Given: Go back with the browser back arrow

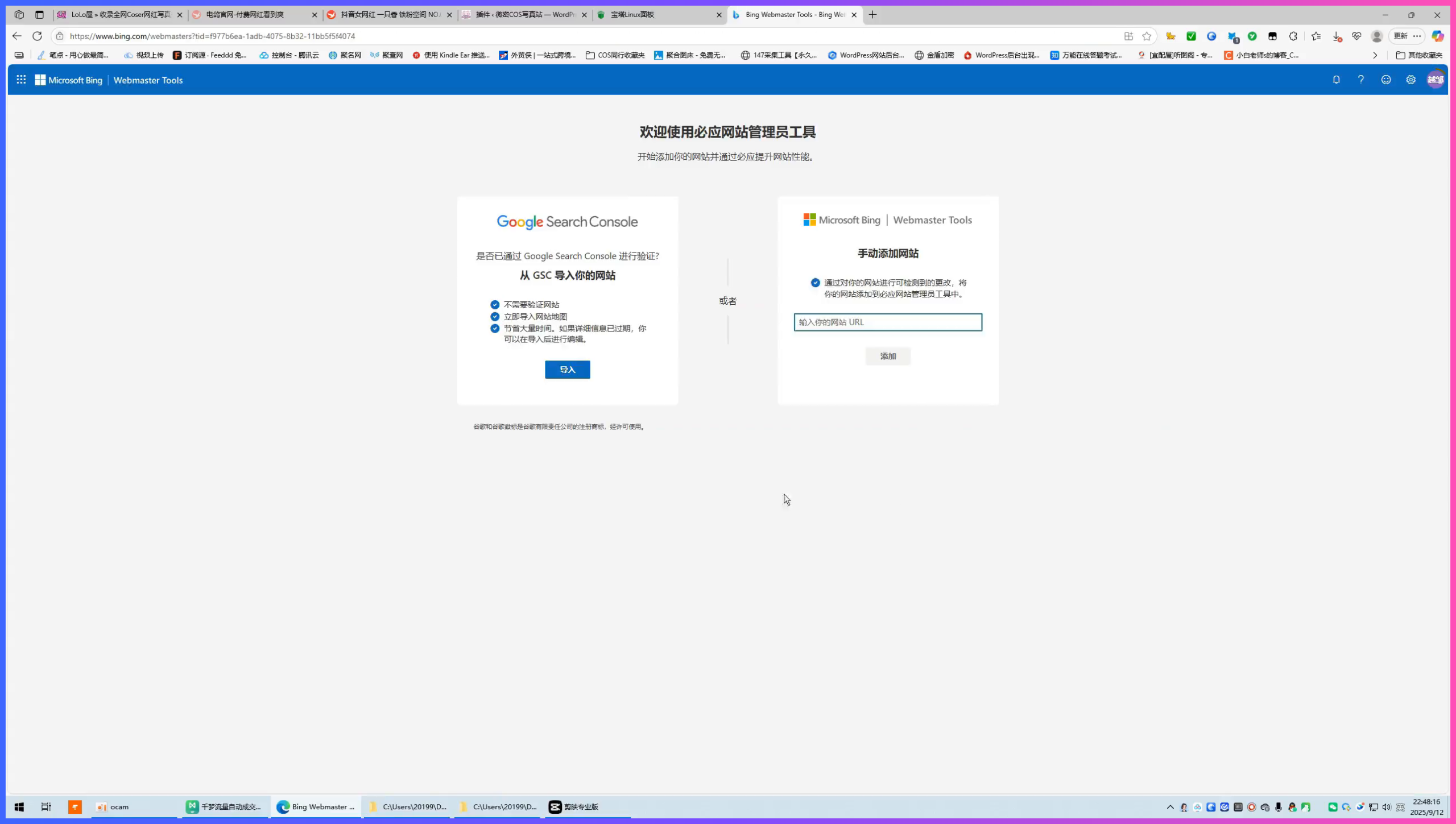Looking at the screenshot, I should click(16, 36).
